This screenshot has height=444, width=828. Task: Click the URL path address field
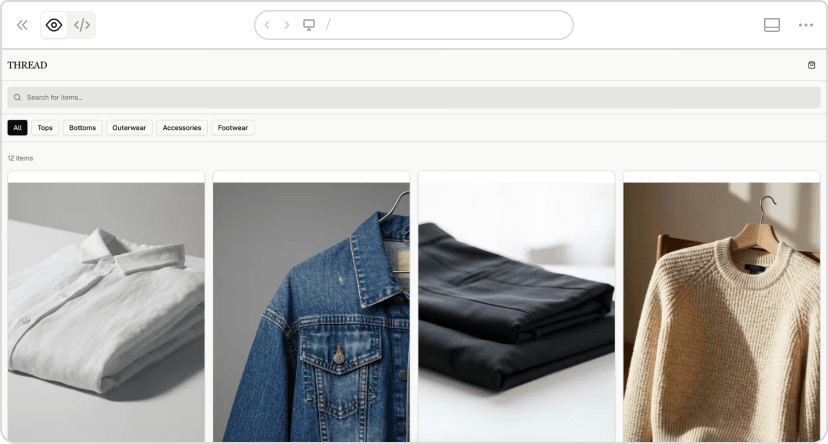click(x=440, y=25)
